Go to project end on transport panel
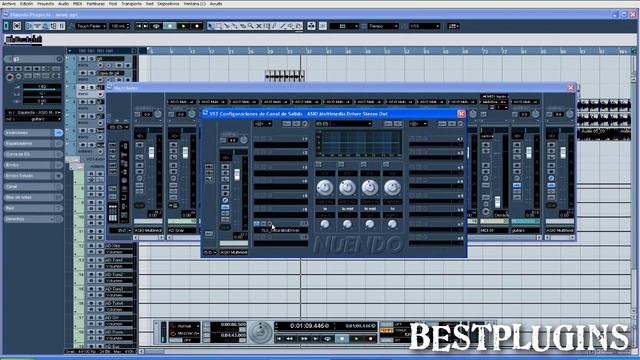The image size is (640, 360). click(316, 339)
